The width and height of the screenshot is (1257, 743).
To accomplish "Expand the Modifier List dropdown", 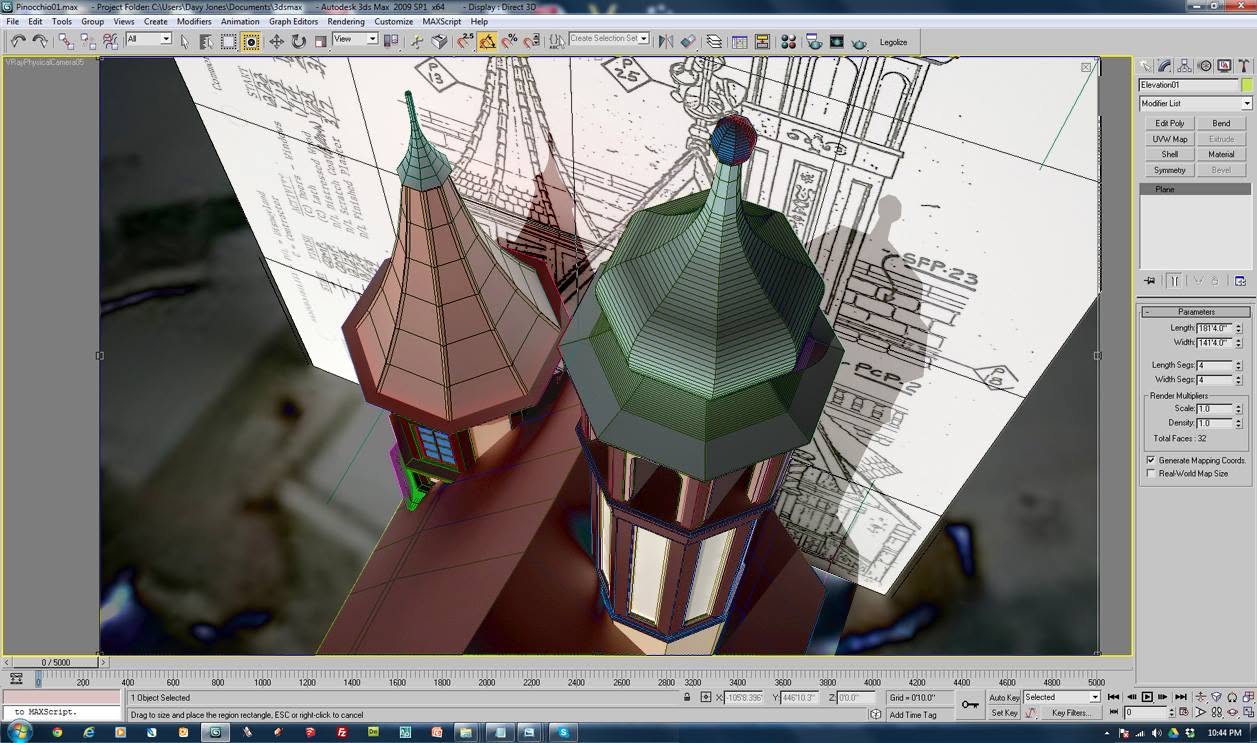I will (x=1195, y=104).
